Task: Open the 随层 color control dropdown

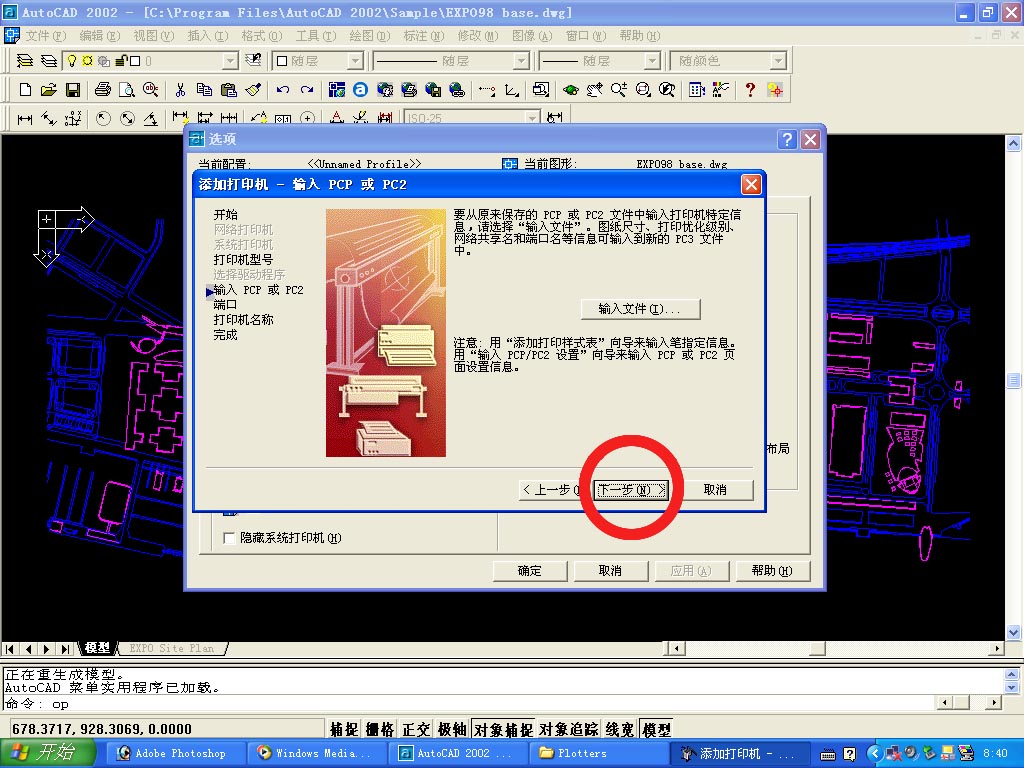Action: click(355, 61)
